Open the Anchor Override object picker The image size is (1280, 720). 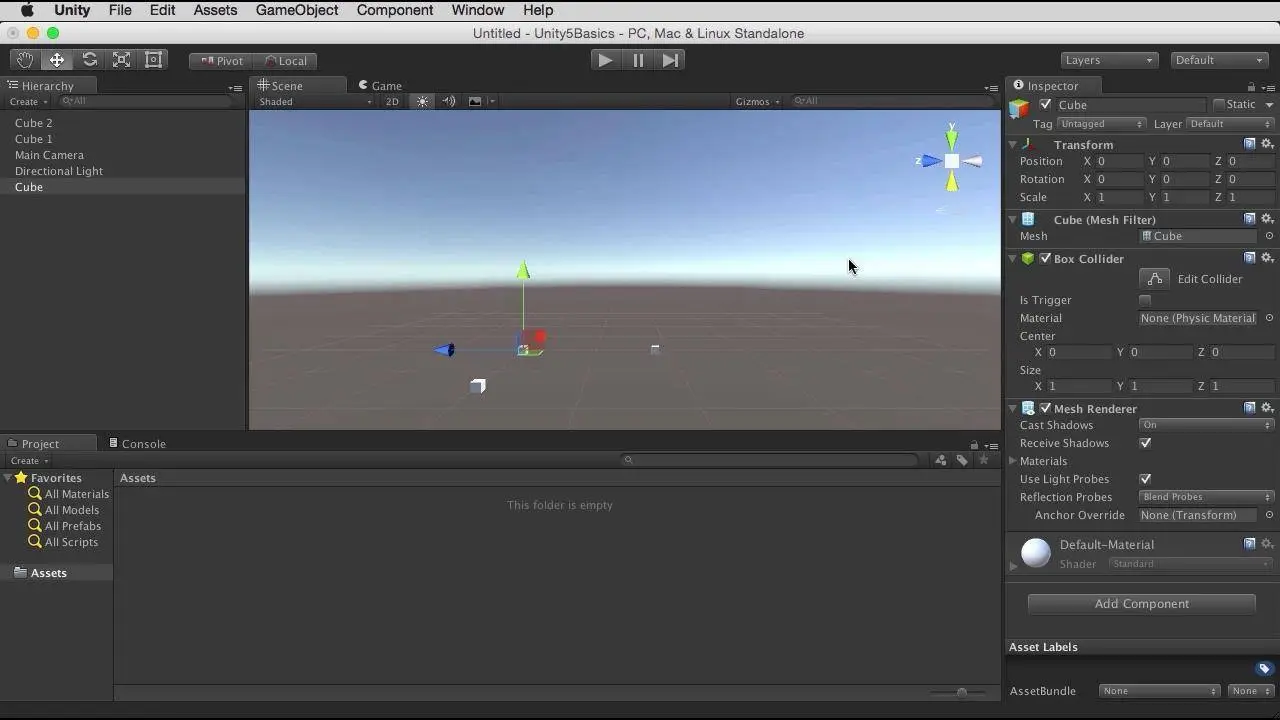pos(1269,515)
